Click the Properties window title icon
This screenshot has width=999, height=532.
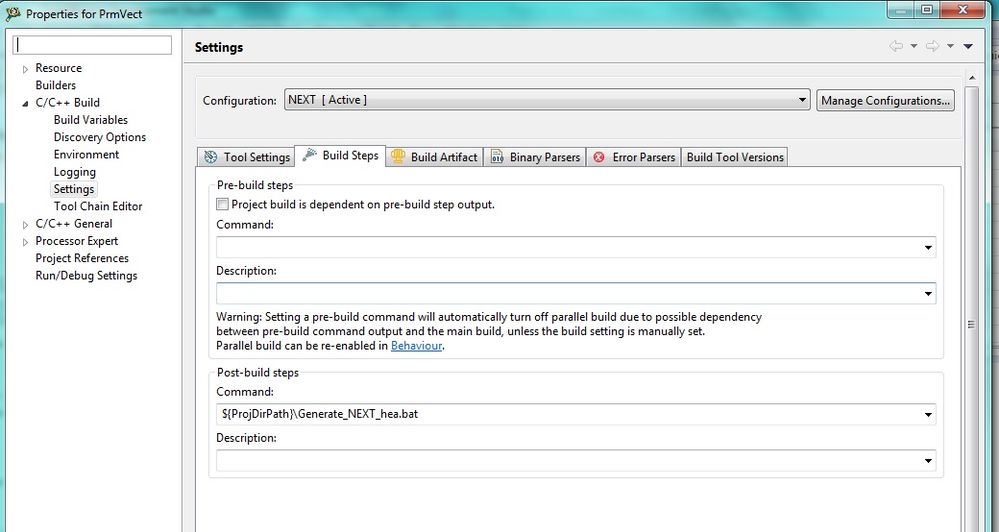pos(13,13)
